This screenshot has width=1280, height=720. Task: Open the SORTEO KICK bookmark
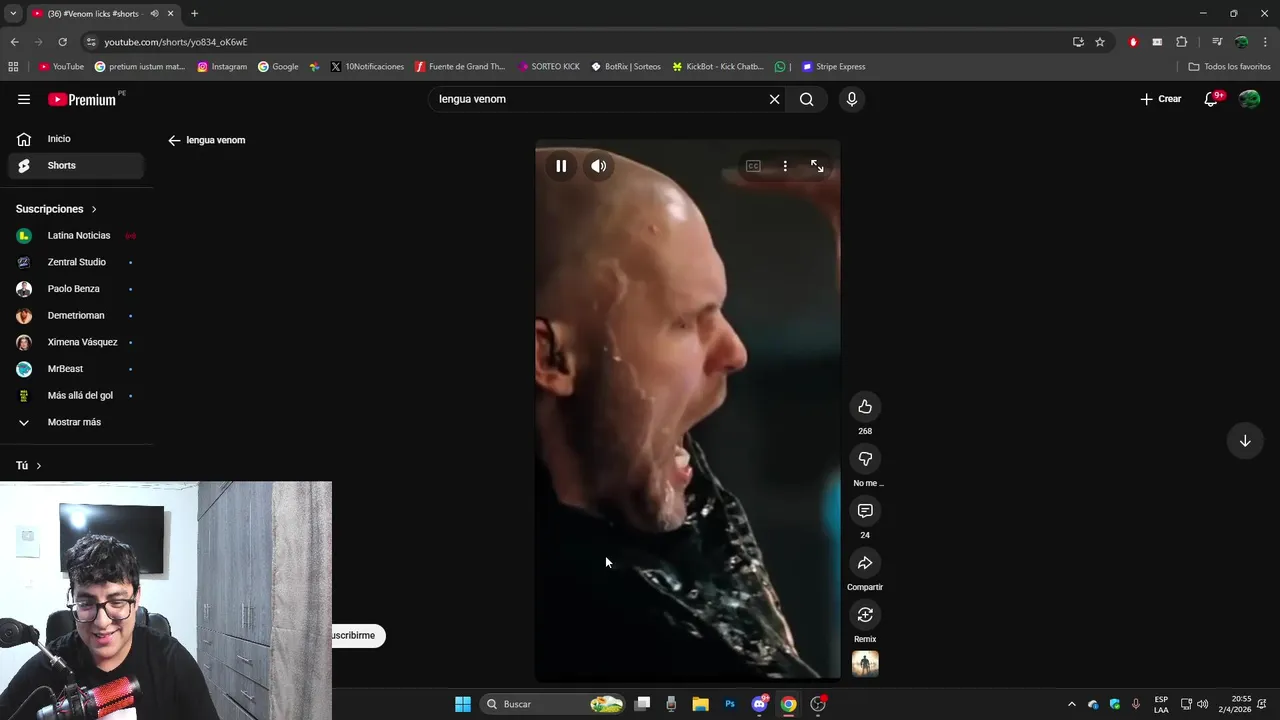tap(549, 67)
